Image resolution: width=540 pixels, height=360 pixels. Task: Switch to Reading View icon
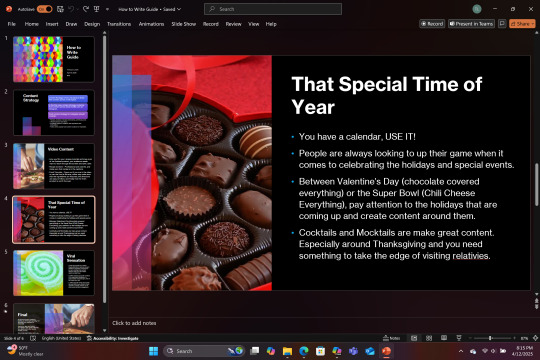pos(444,338)
